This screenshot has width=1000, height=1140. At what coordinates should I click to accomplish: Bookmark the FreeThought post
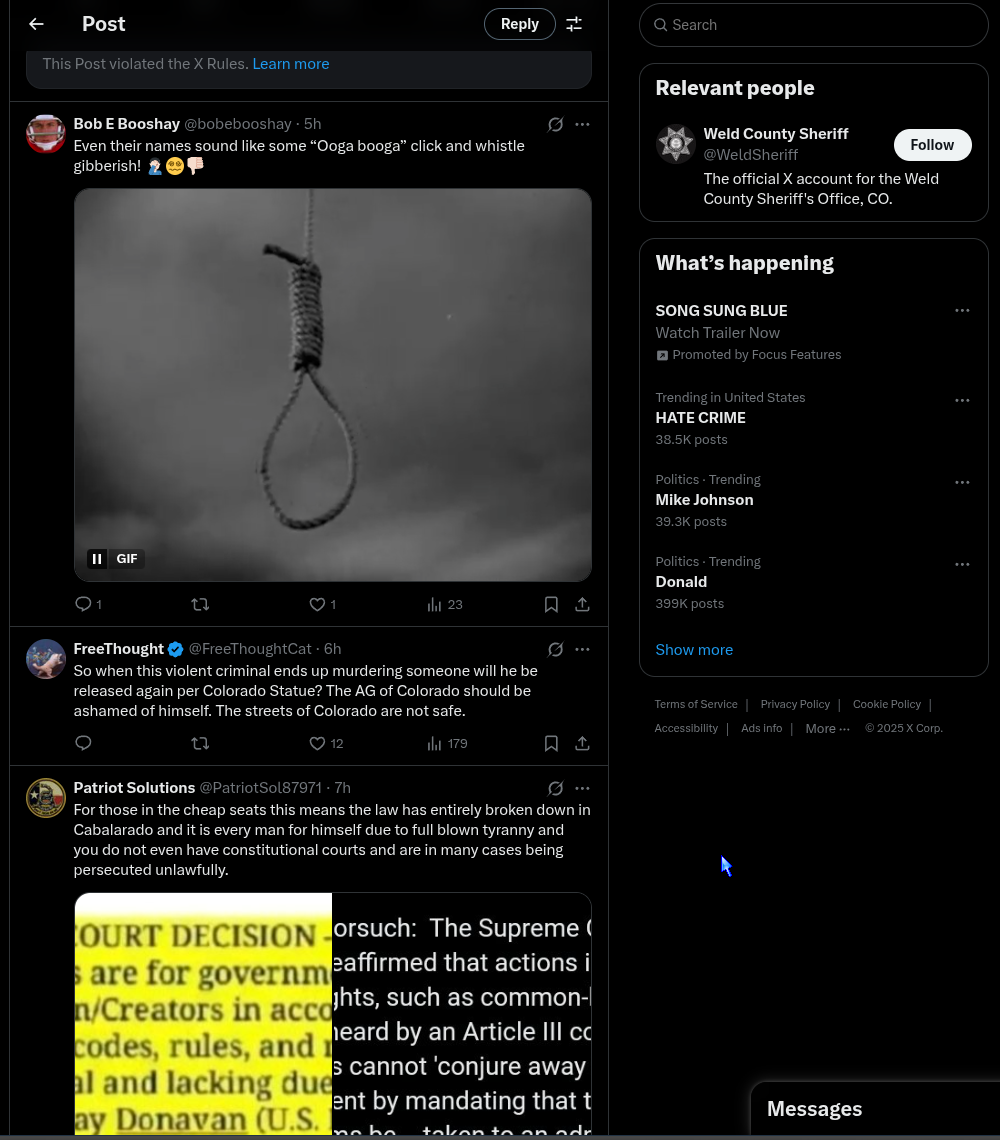[551, 743]
